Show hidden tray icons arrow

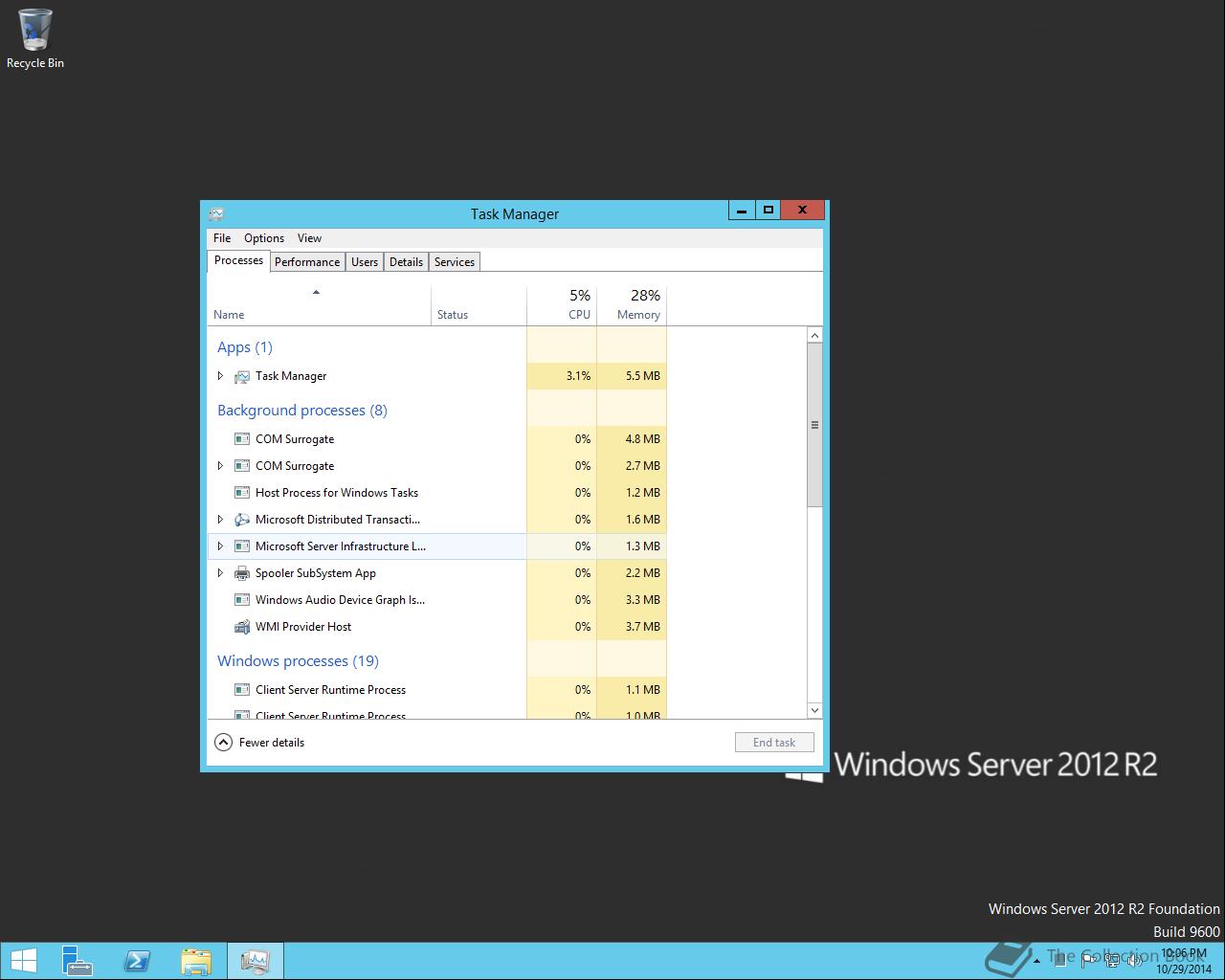click(1037, 961)
